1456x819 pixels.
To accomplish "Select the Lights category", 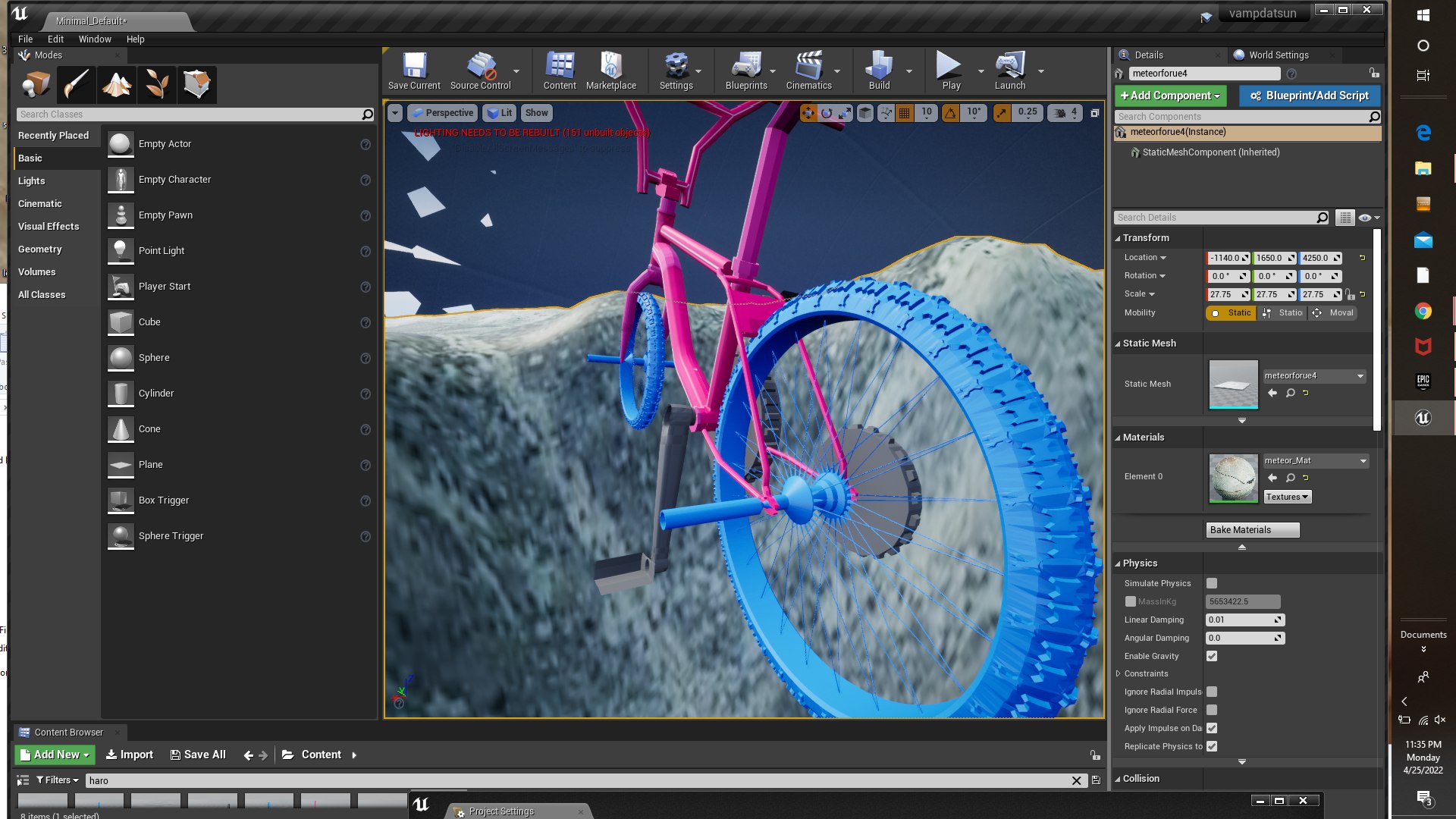I will pos(32,180).
